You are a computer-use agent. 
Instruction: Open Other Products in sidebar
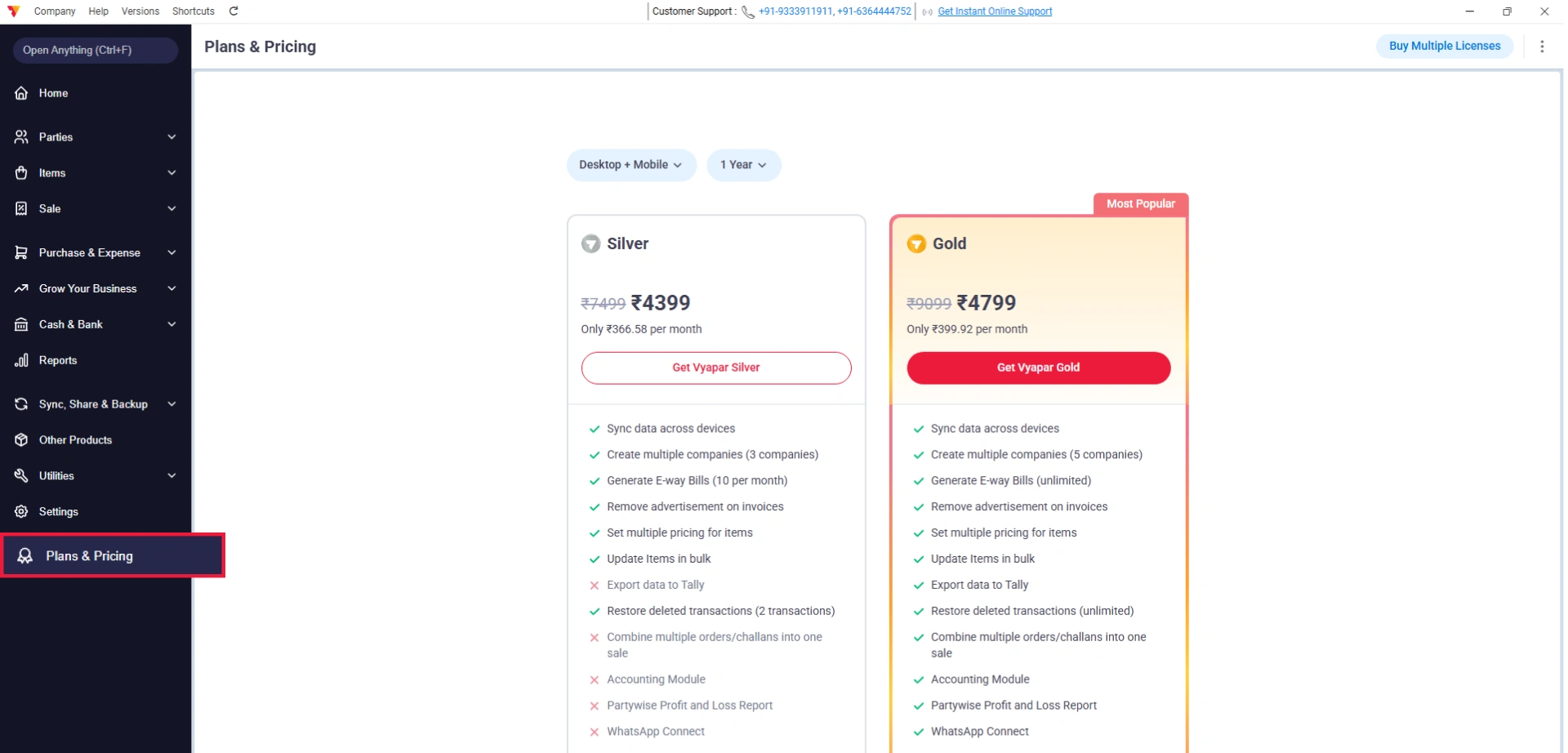96,440
